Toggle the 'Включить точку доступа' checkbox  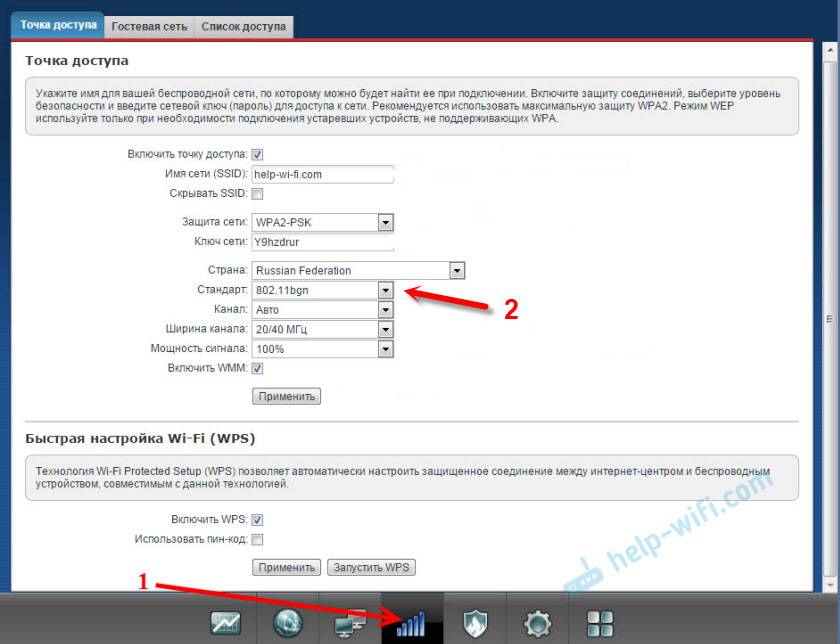coord(257,154)
